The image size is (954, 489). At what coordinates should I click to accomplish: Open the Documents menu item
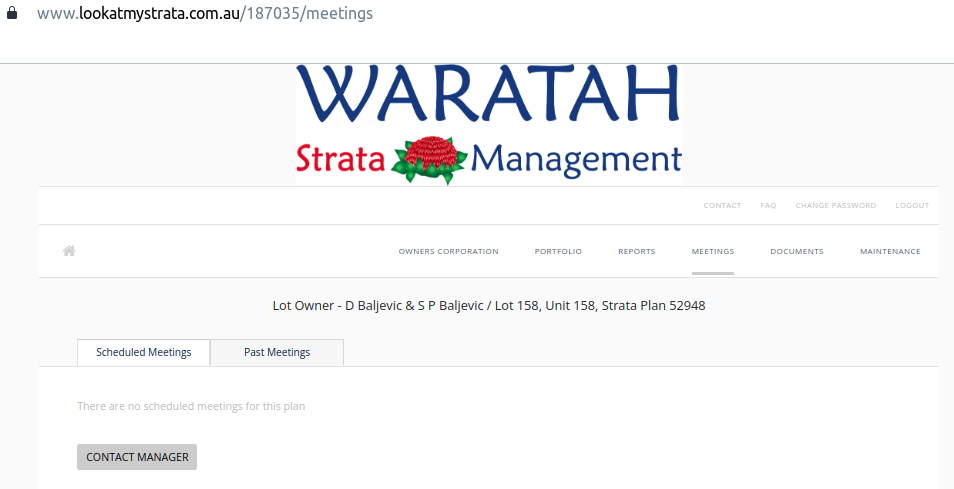pyautogui.click(x=796, y=251)
